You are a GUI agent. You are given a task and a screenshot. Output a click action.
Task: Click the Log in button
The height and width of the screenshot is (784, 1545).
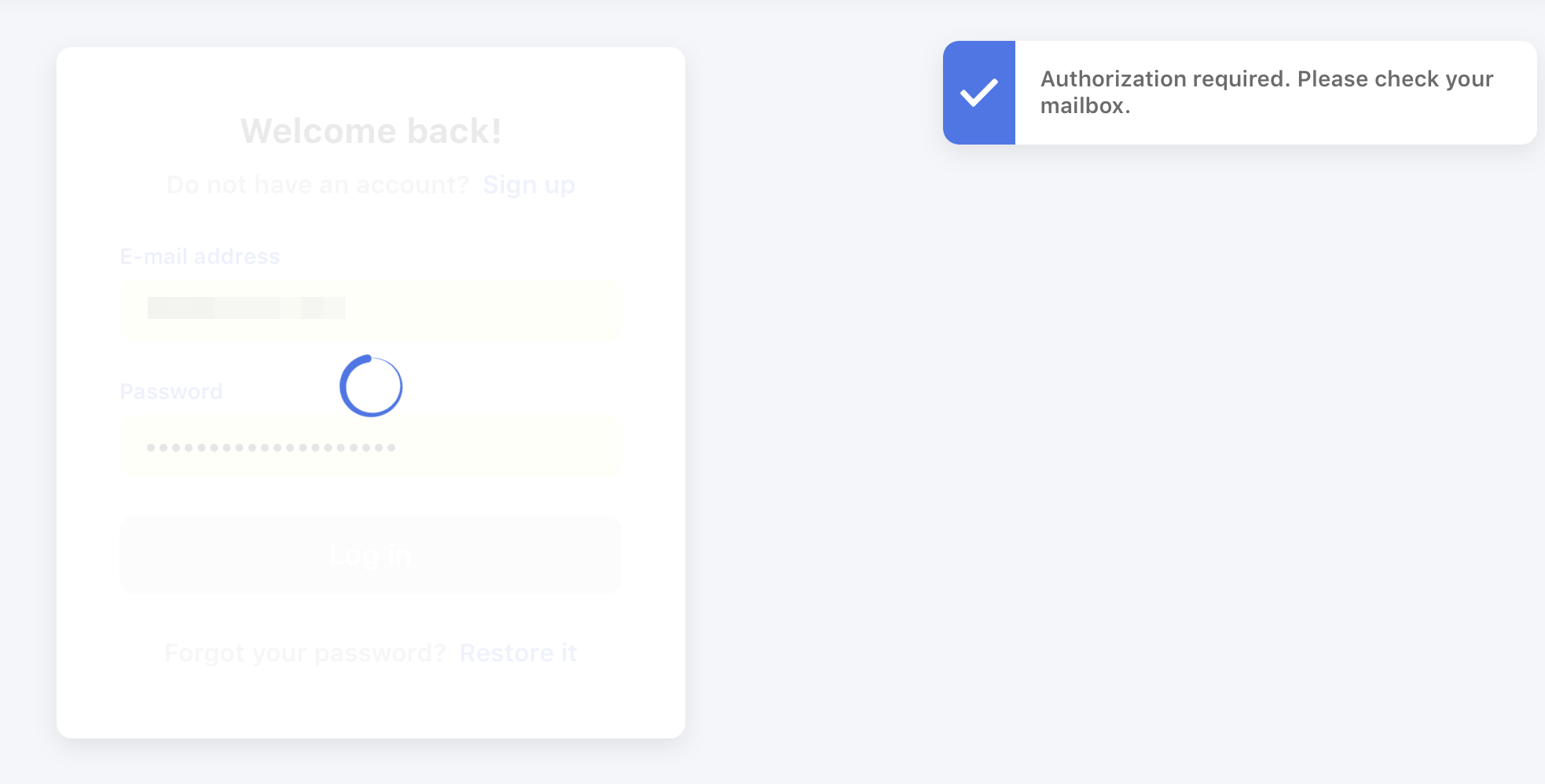[371, 555]
